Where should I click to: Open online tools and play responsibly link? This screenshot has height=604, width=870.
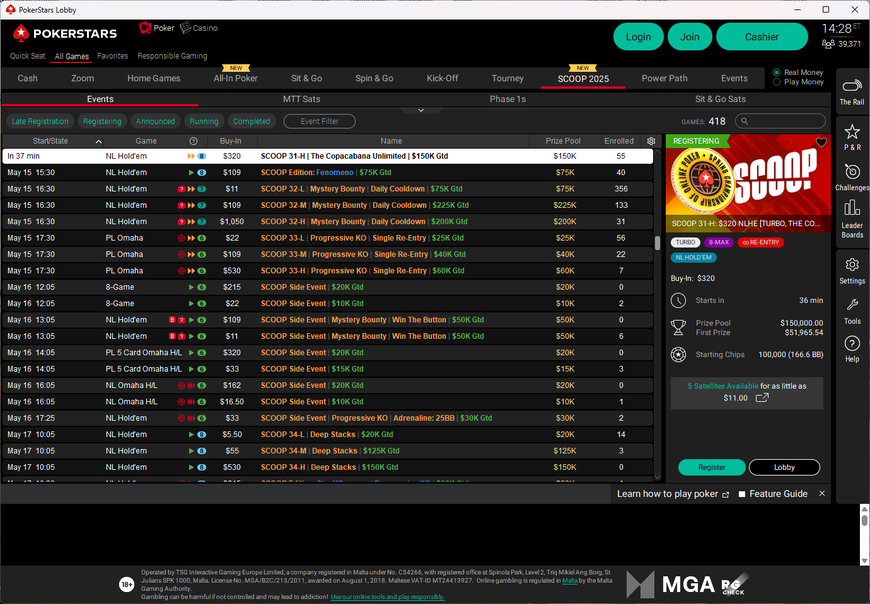387,597
